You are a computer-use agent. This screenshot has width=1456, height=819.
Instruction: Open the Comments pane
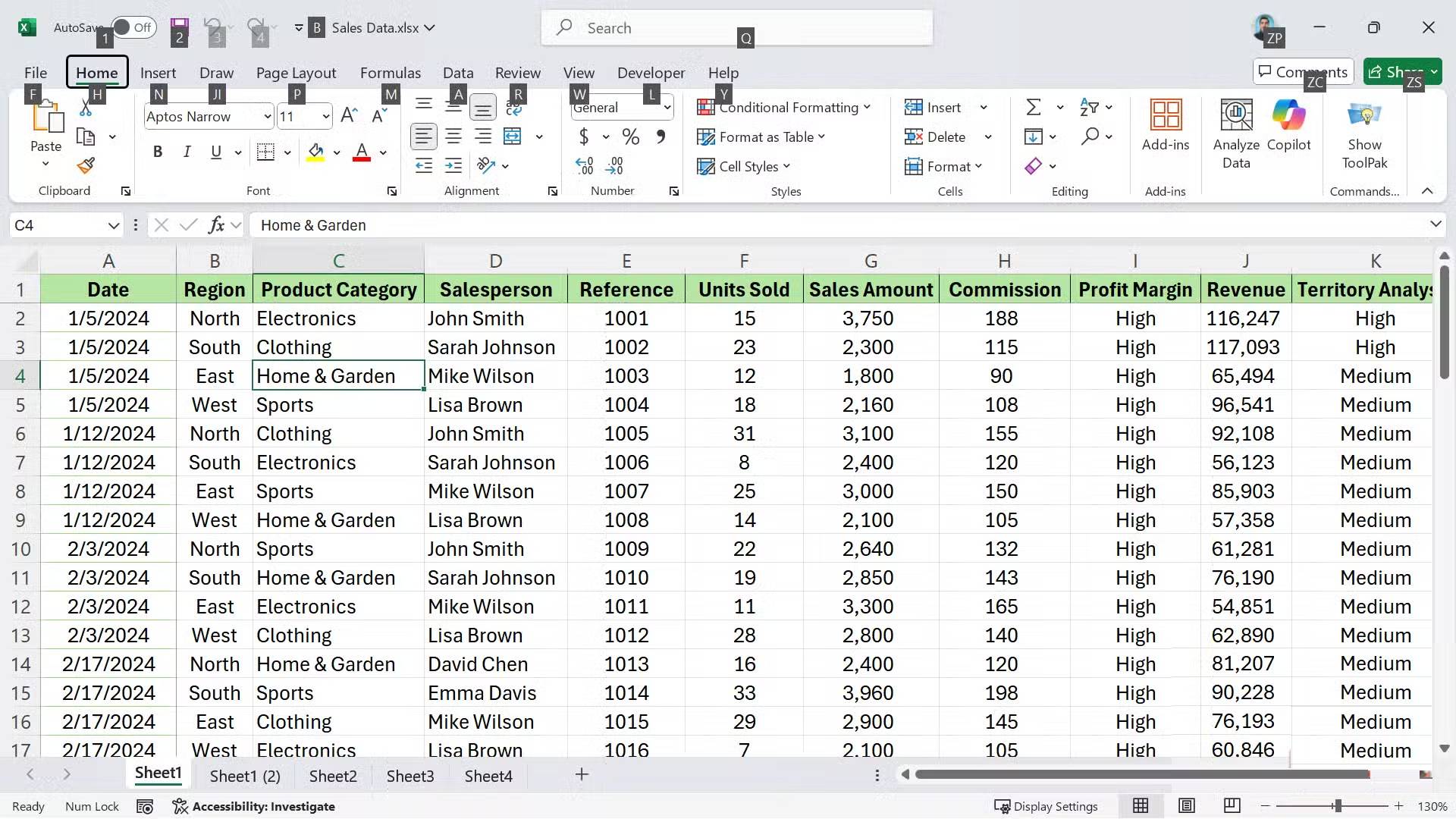[x=1302, y=71]
